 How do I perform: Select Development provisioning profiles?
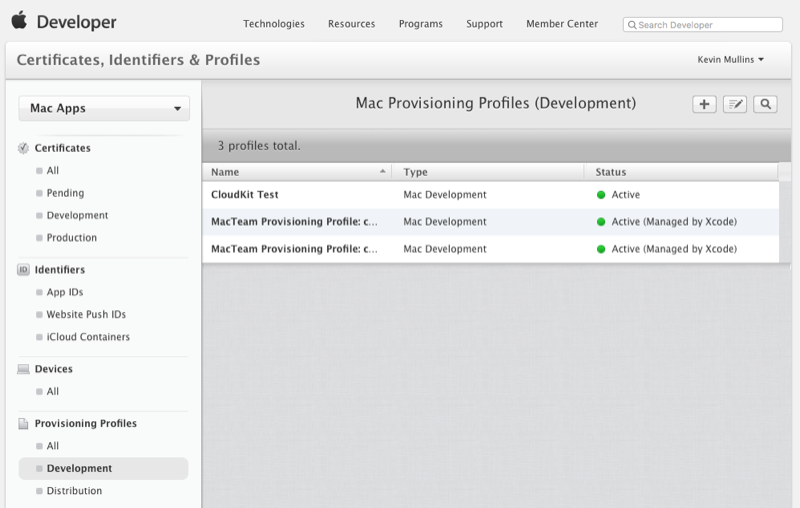pyautogui.click(x=104, y=468)
